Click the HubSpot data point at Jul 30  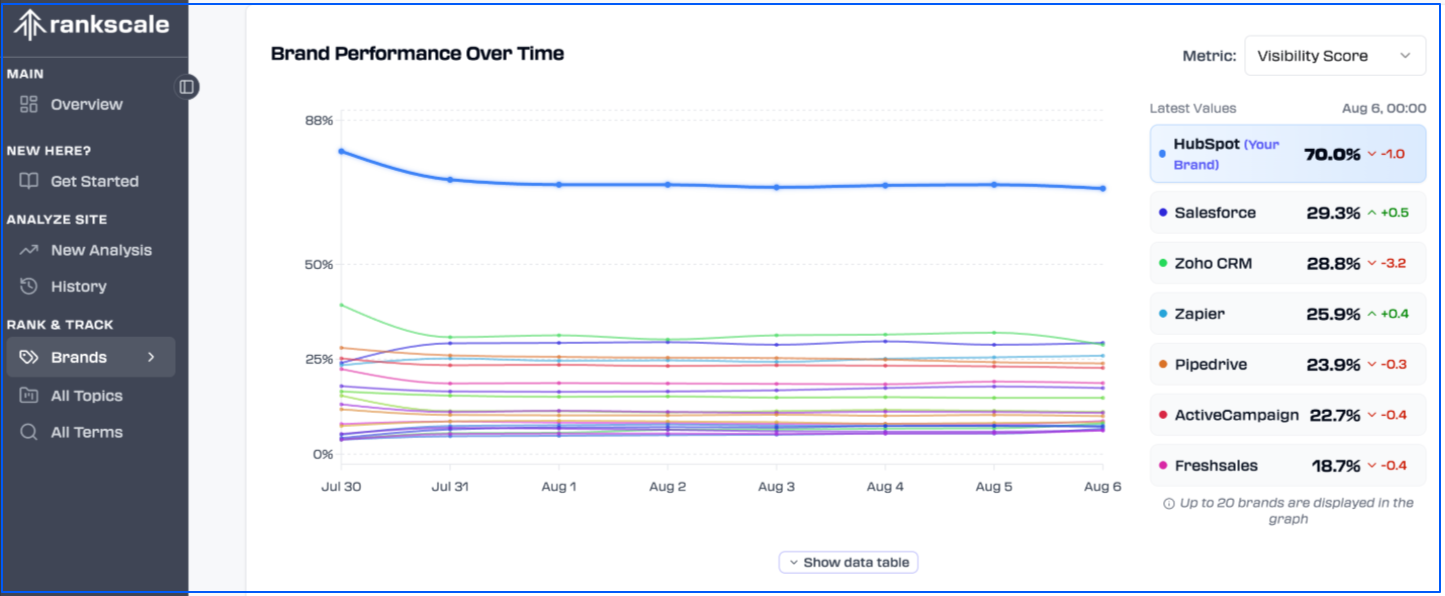[341, 151]
